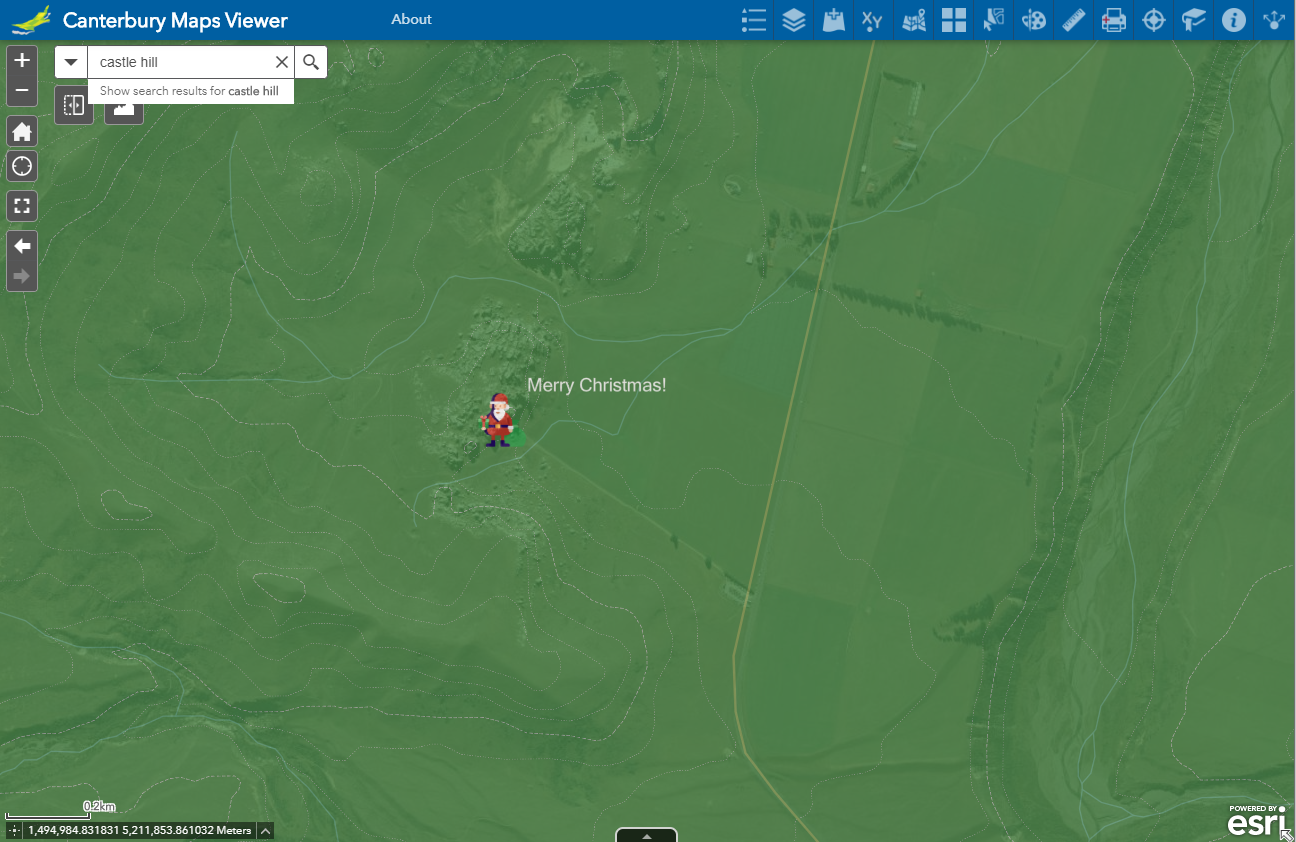Open the Swipe layer tool

tap(74, 105)
